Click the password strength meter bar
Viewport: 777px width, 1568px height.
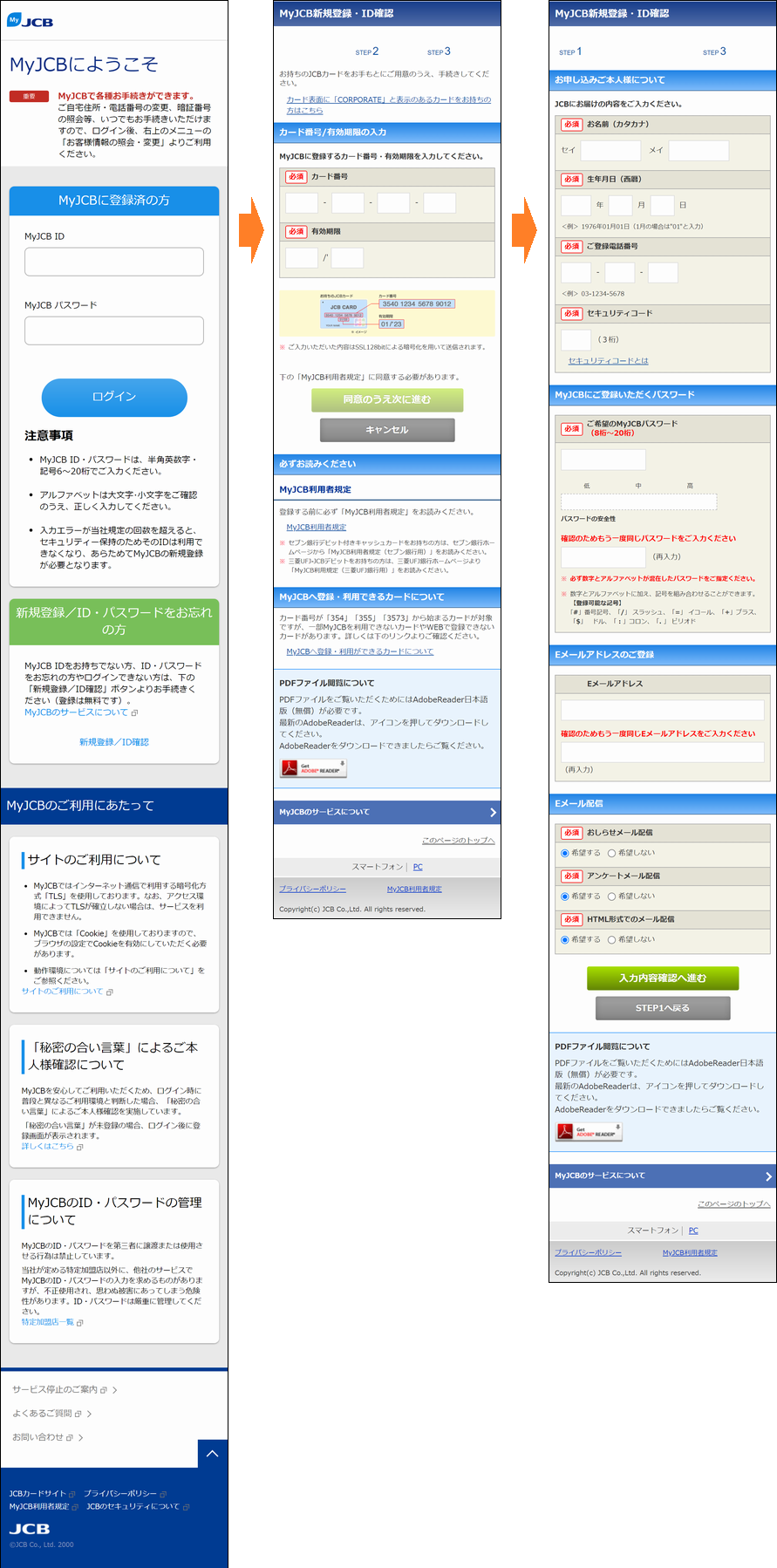(638, 501)
